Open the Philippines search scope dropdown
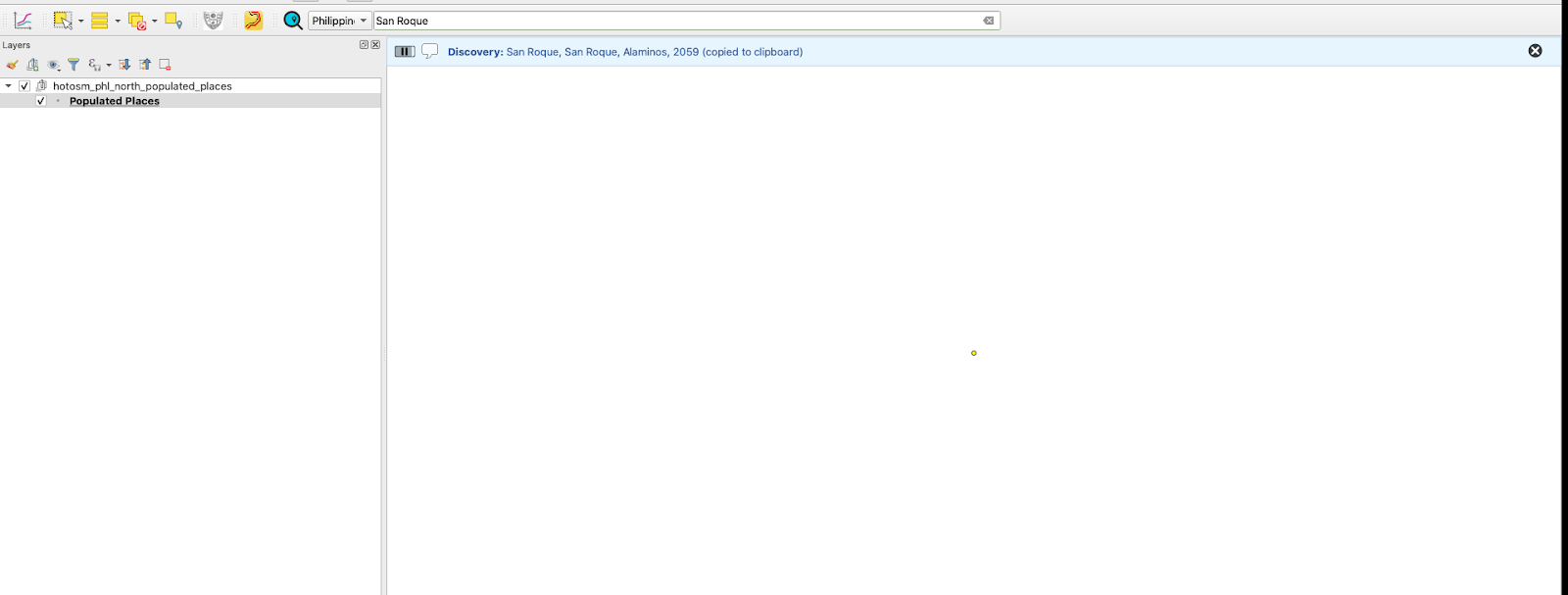Viewport: 1568px width, 595px height. [x=340, y=21]
